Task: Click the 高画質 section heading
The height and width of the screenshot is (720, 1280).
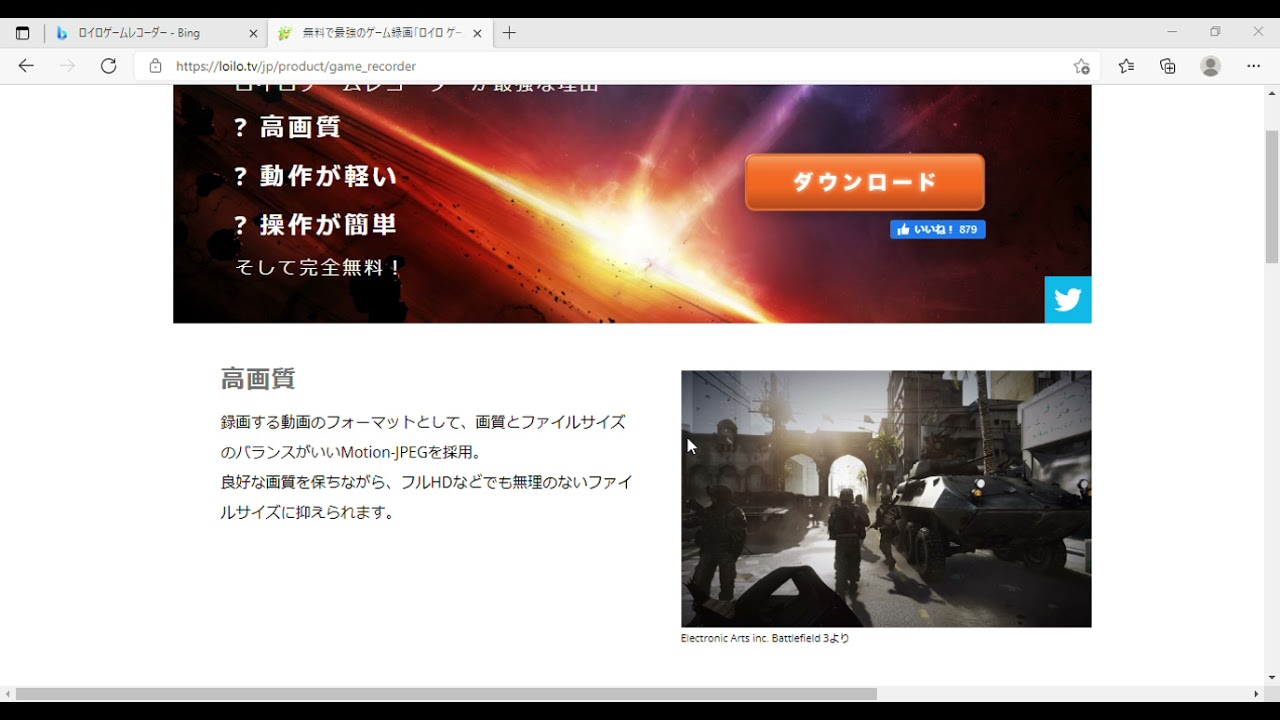Action: pos(258,379)
